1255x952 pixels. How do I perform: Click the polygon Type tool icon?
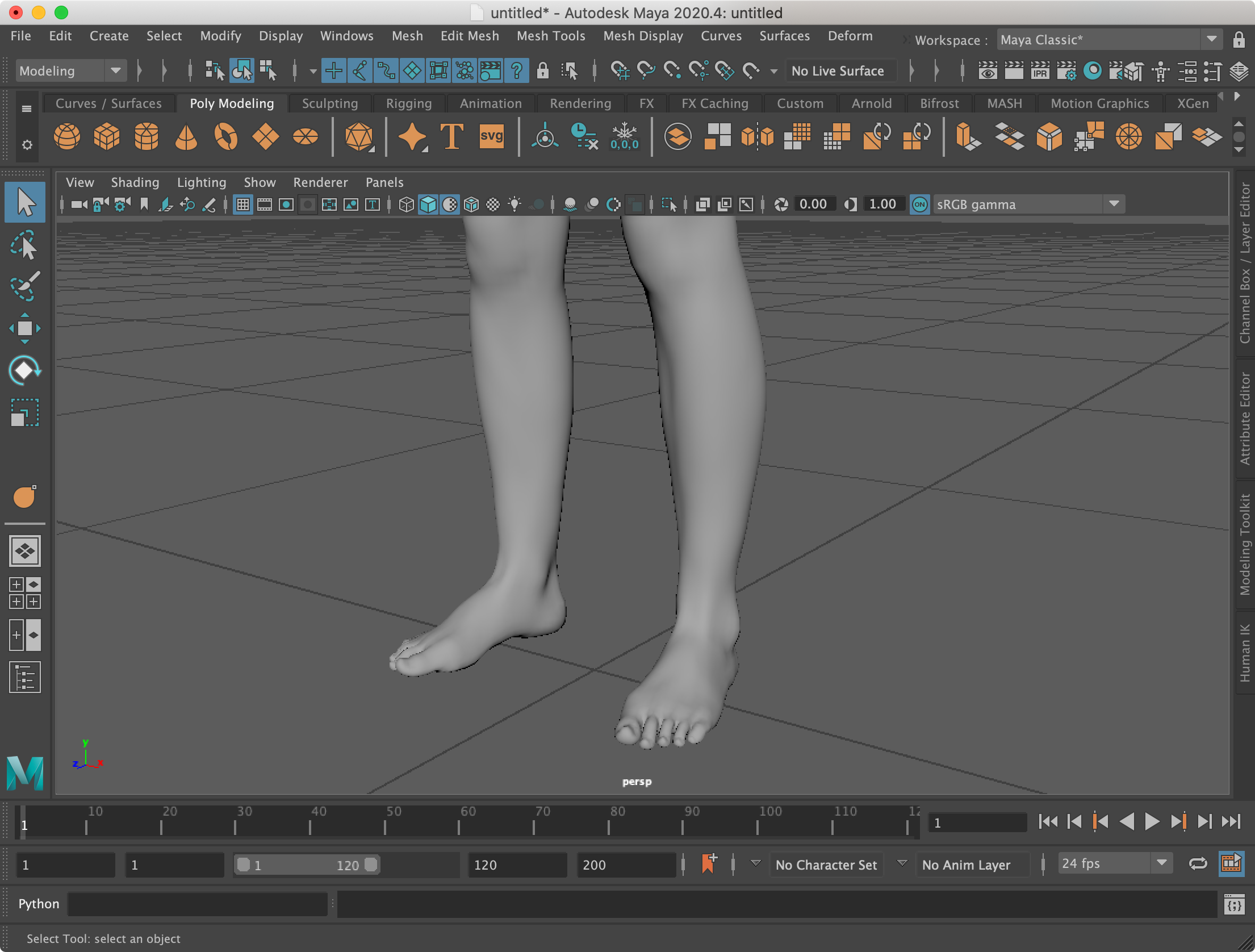click(x=451, y=137)
